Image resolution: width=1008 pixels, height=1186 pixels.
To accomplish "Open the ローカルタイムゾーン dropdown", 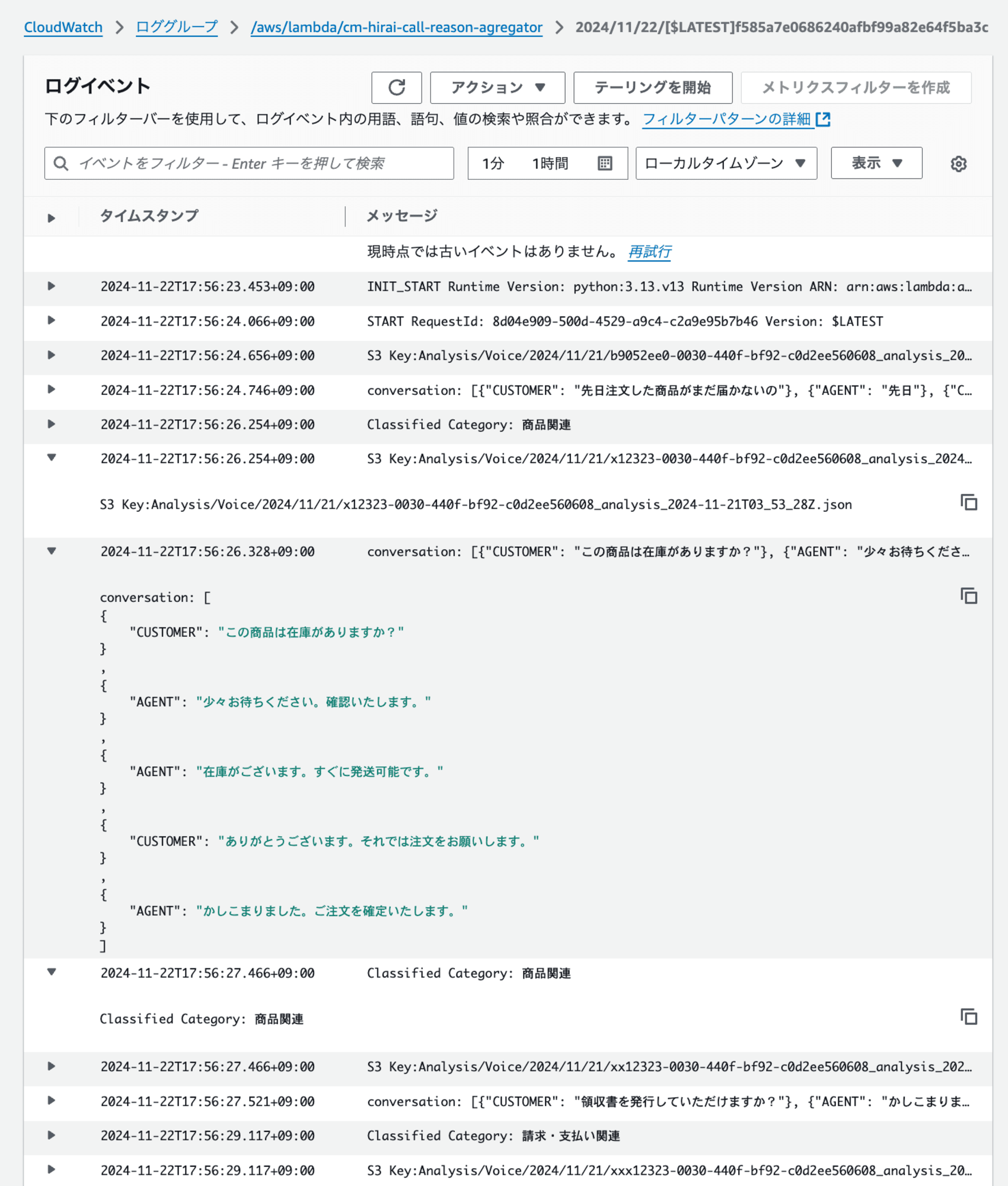I will coord(726,163).
